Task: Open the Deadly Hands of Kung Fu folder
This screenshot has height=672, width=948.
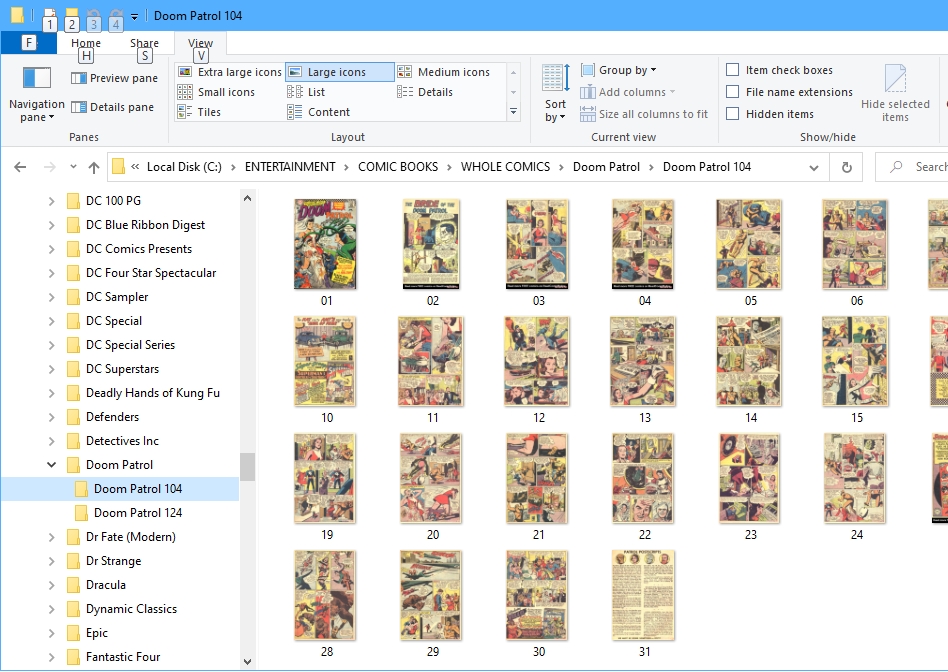Action: point(152,393)
